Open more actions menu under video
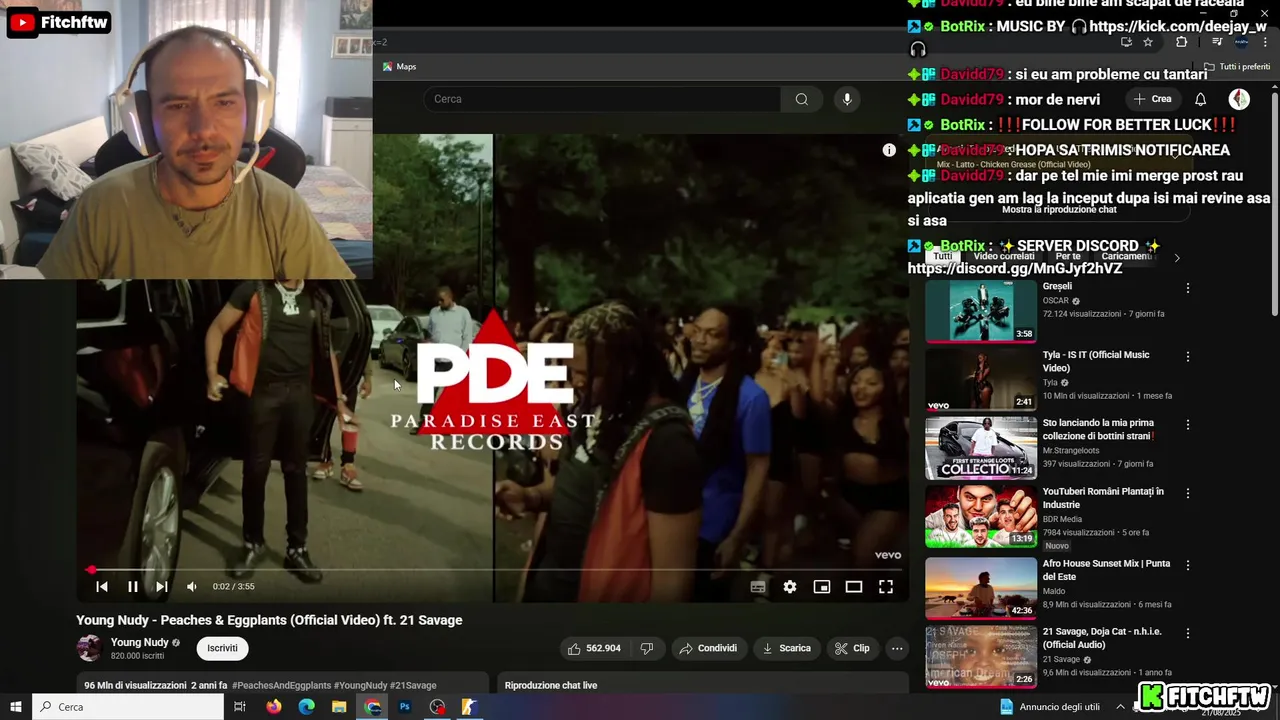The image size is (1280, 720). 897,648
